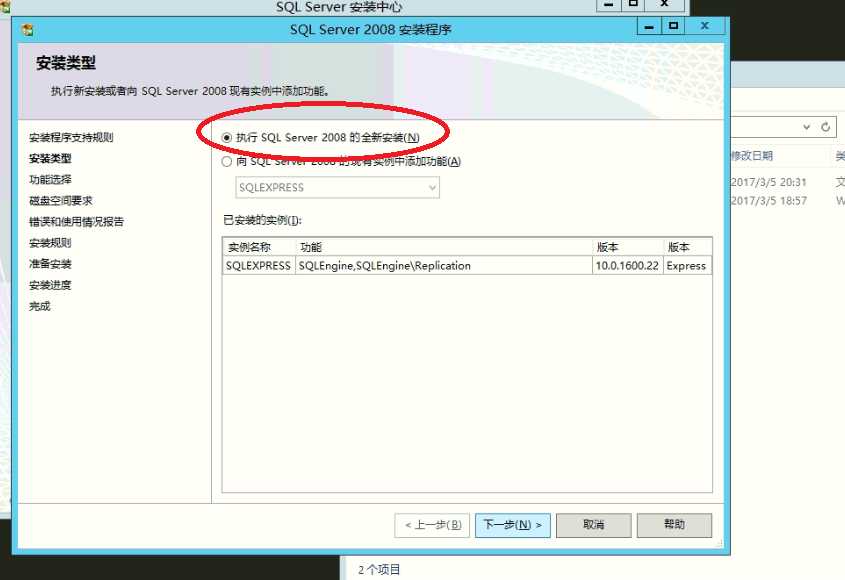Select 安装规则 step in sidebar
845x580 pixels.
(x=50, y=243)
